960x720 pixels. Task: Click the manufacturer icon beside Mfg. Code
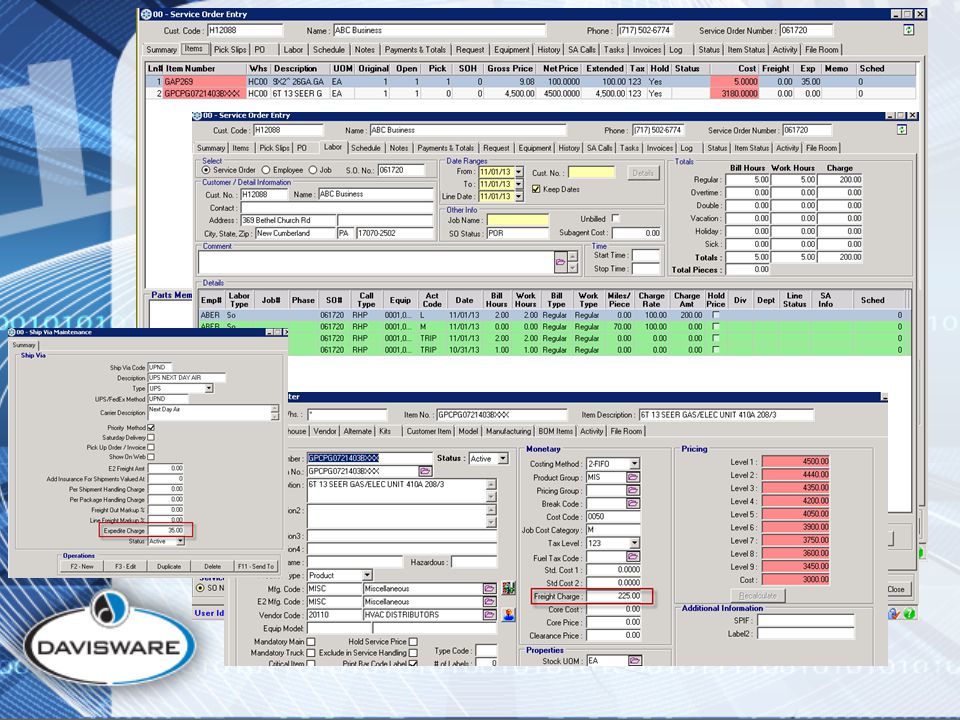tap(508, 588)
